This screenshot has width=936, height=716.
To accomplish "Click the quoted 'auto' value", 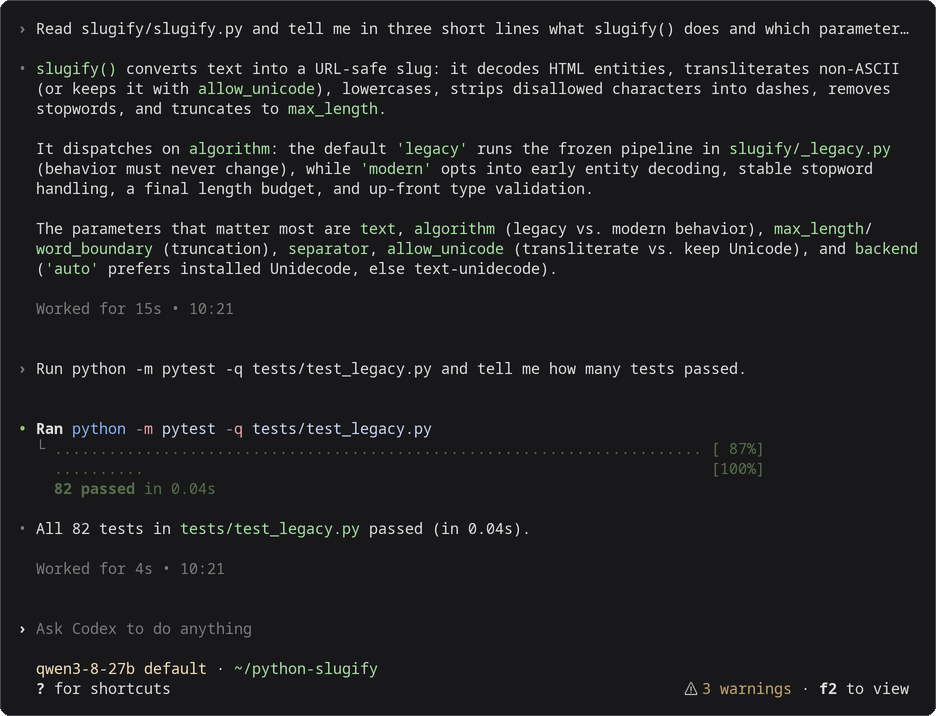I will (72, 269).
